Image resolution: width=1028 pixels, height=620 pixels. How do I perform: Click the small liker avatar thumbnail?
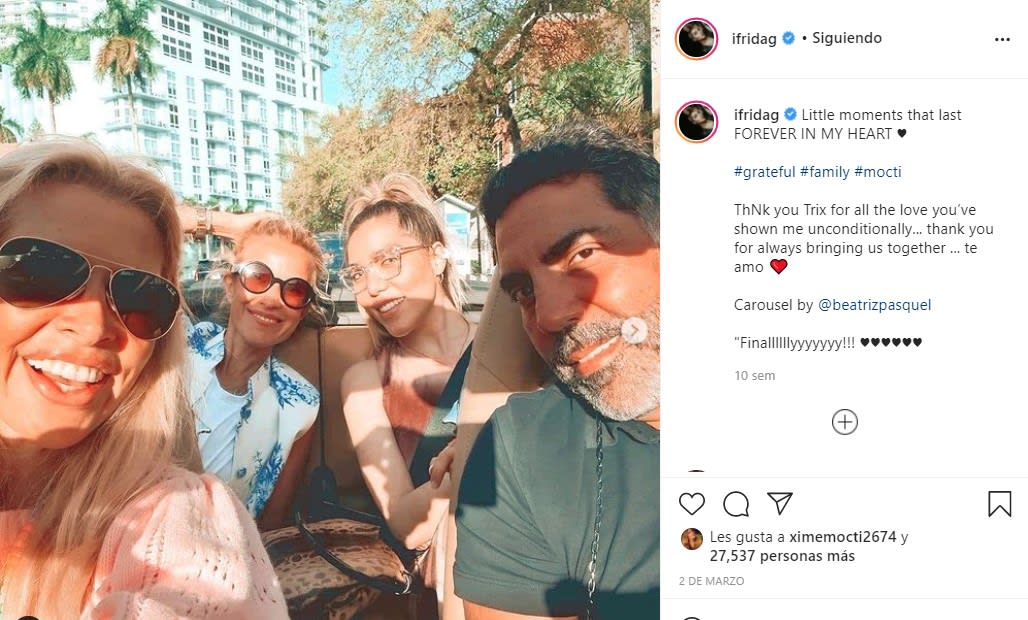[x=692, y=539]
